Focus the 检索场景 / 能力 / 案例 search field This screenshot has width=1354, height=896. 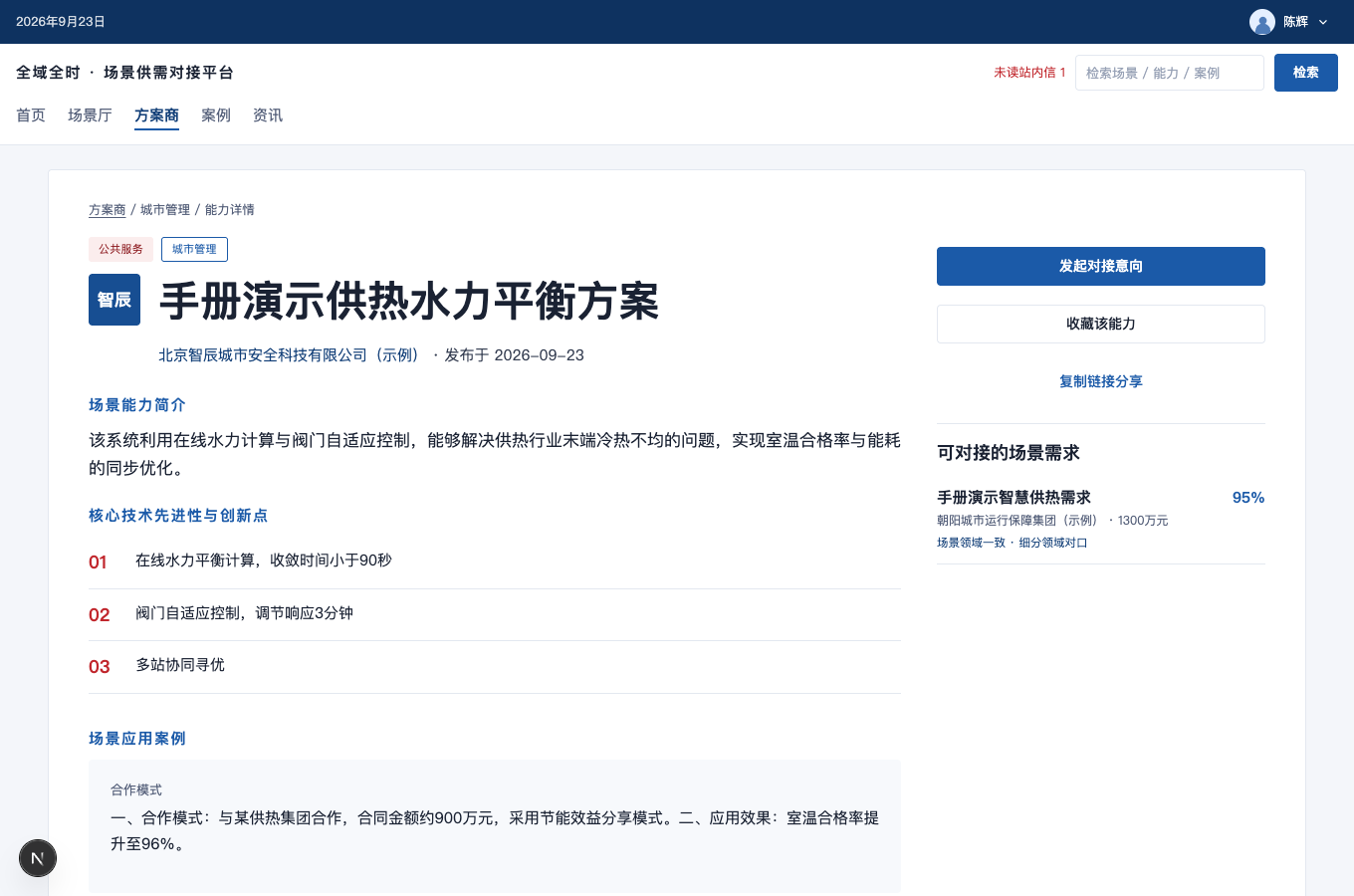tap(1170, 73)
